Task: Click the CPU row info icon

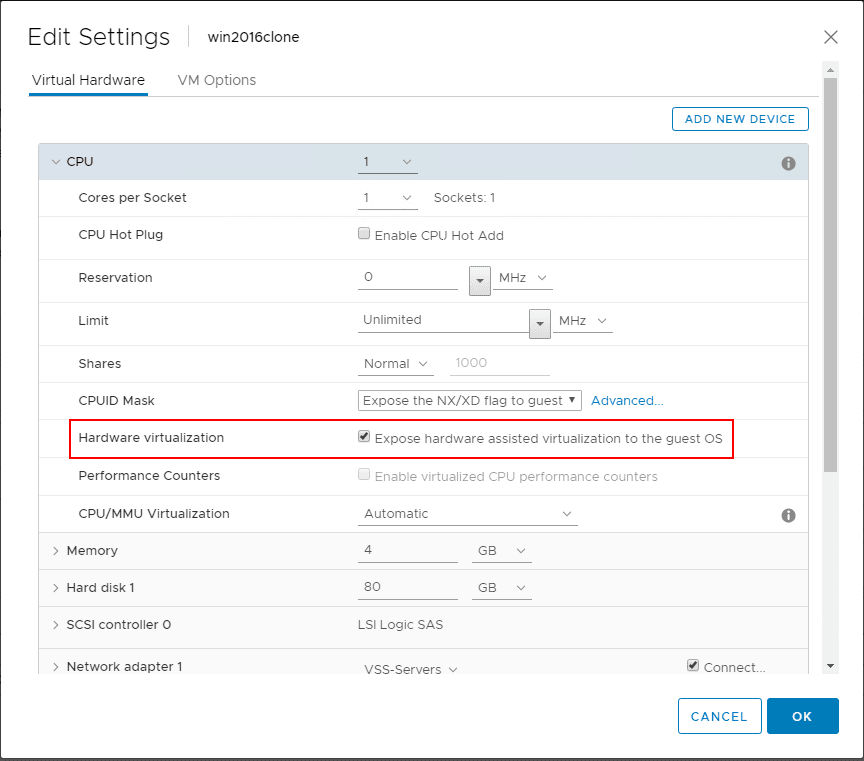Action: pos(788,163)
